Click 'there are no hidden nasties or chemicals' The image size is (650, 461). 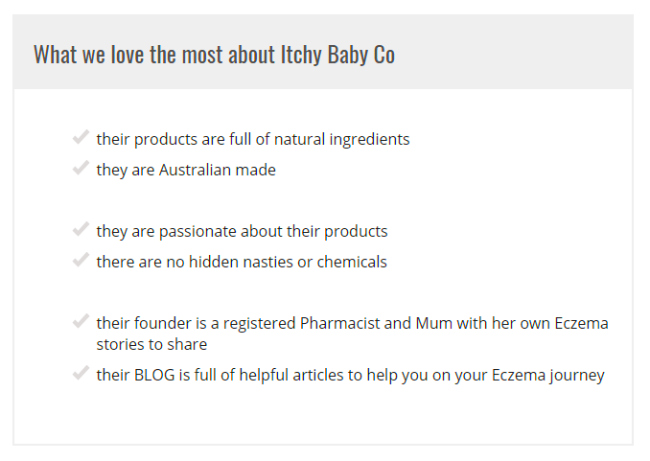(x=242, y=262)
